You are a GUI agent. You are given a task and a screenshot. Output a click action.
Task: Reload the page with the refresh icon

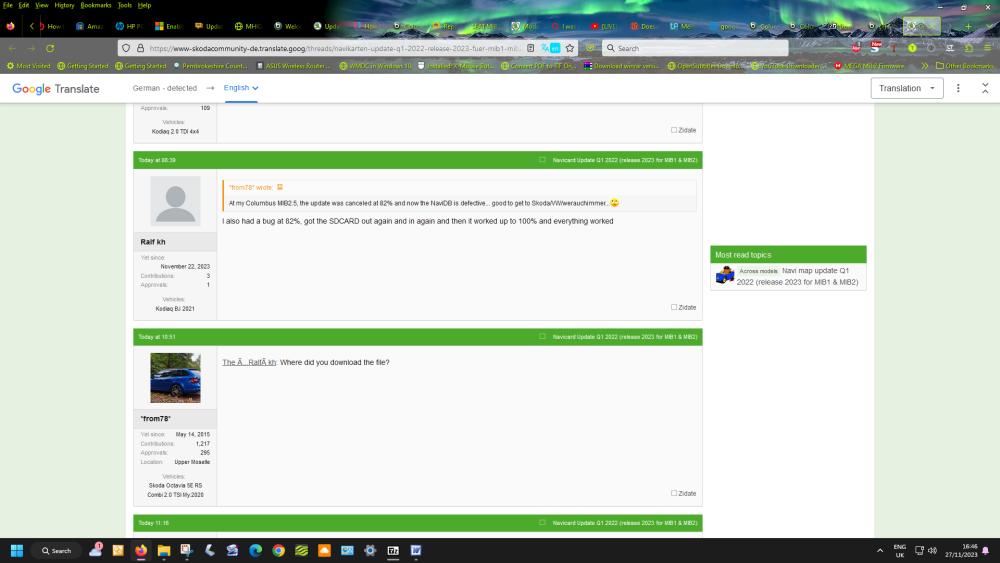point(50,48)
